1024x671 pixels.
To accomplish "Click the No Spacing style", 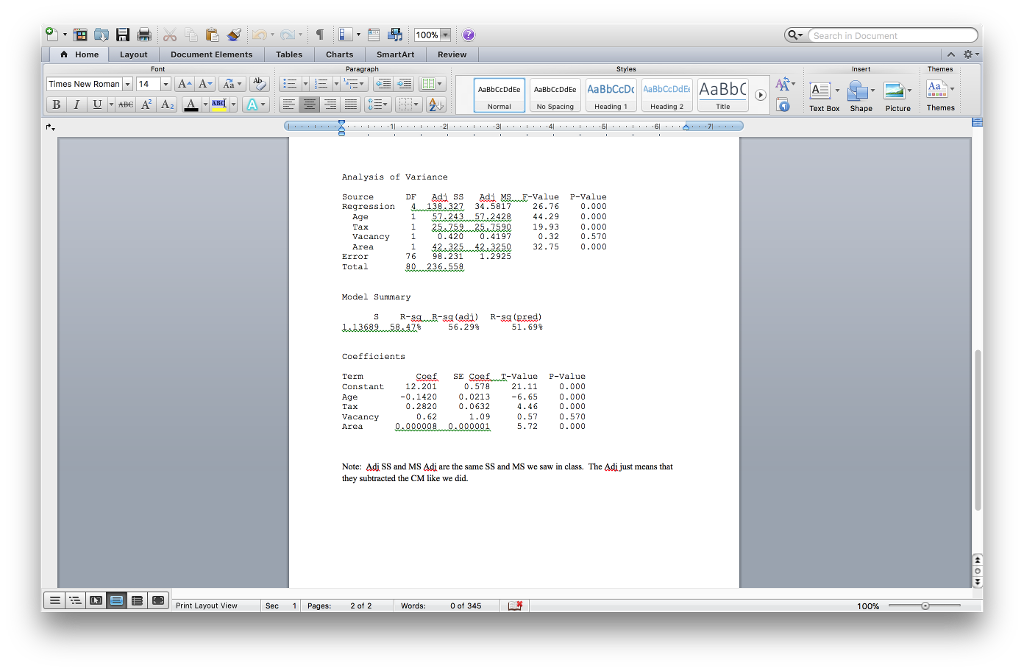I will [554, 94].
